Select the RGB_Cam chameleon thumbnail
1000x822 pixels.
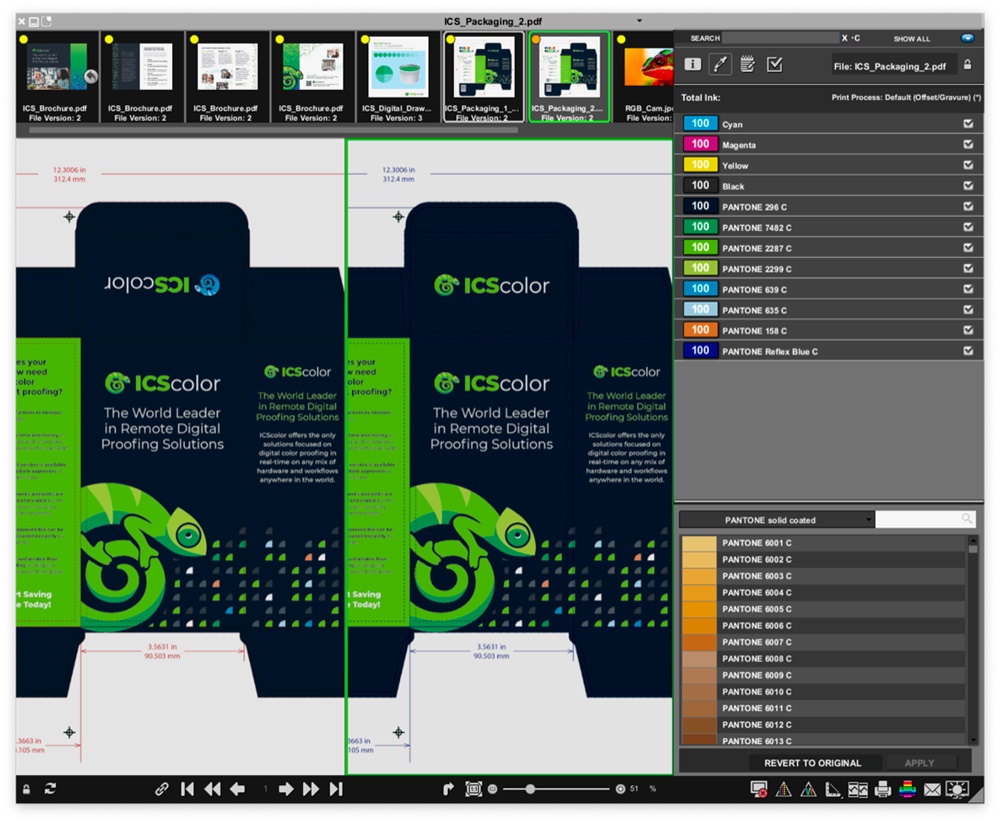[644, 77]
